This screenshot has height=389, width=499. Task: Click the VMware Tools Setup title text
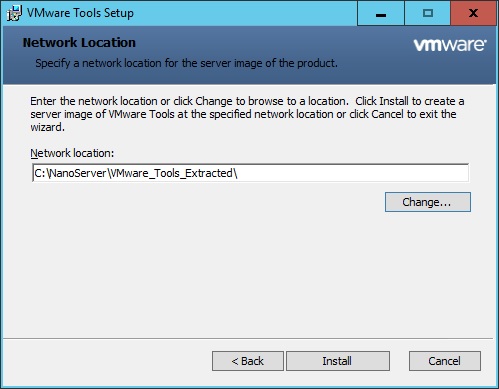(80, 13)
